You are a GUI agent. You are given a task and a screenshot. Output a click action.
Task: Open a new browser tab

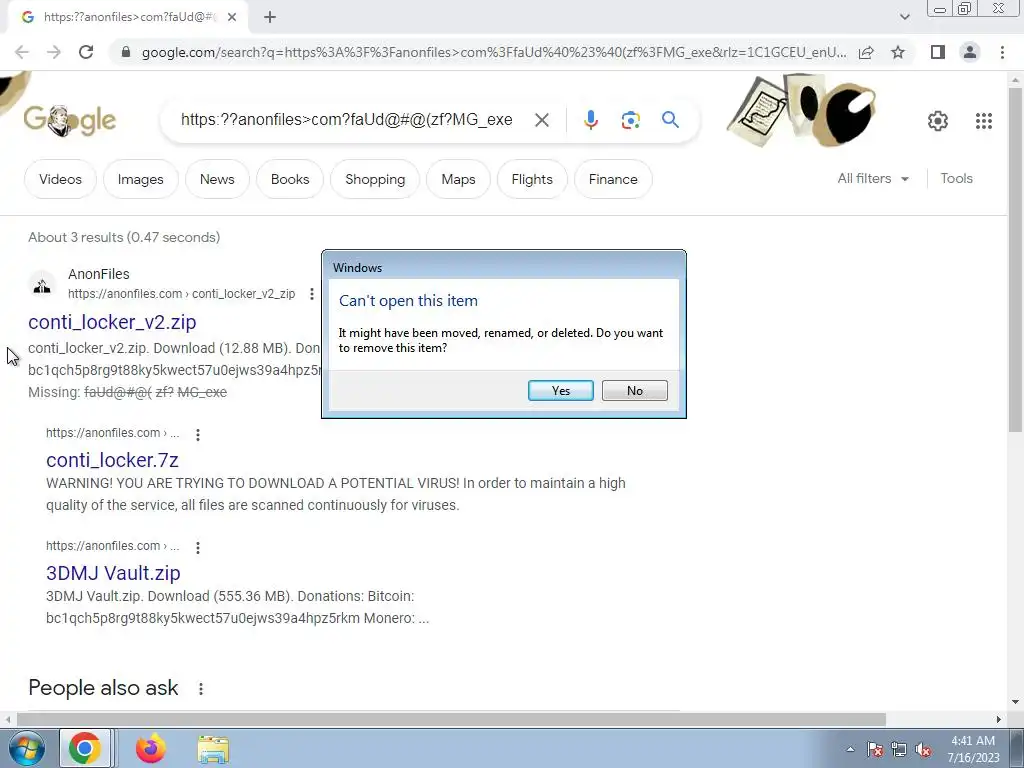pyautogui.click(x=270, y=18)
